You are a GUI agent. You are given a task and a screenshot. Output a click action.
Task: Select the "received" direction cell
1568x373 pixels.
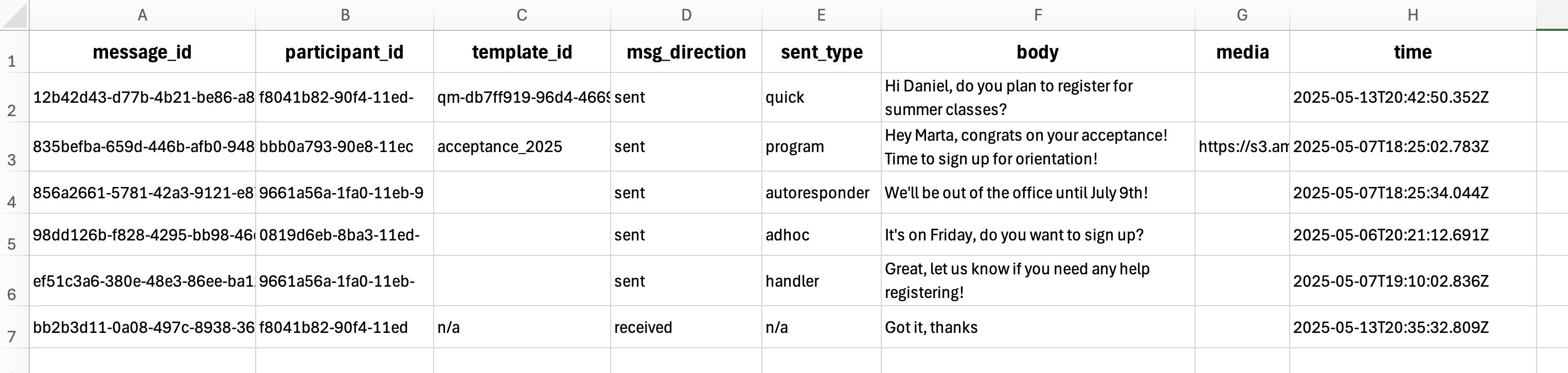686,327
